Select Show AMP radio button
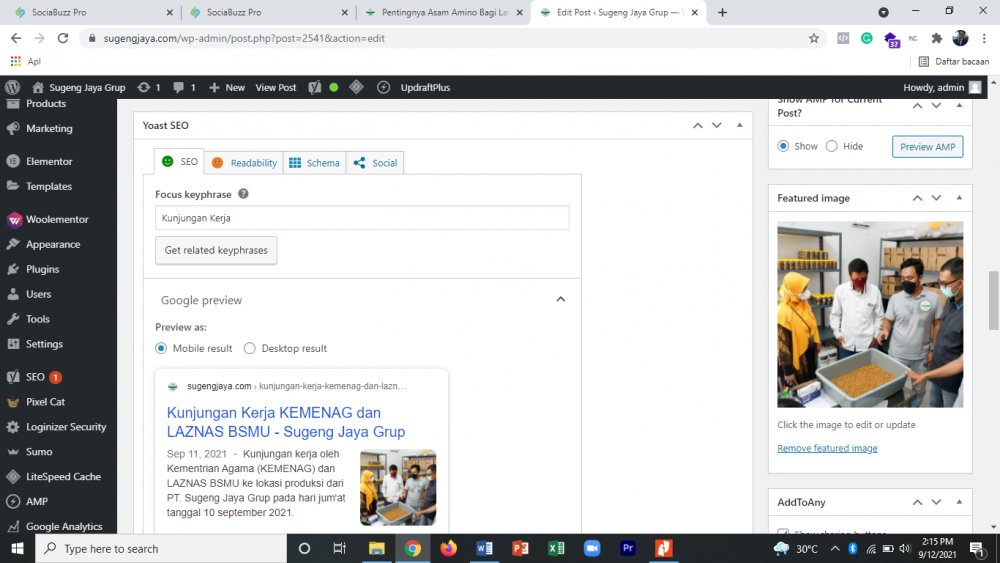Viewport: 1000px width, 563px height. coord(783,146)
